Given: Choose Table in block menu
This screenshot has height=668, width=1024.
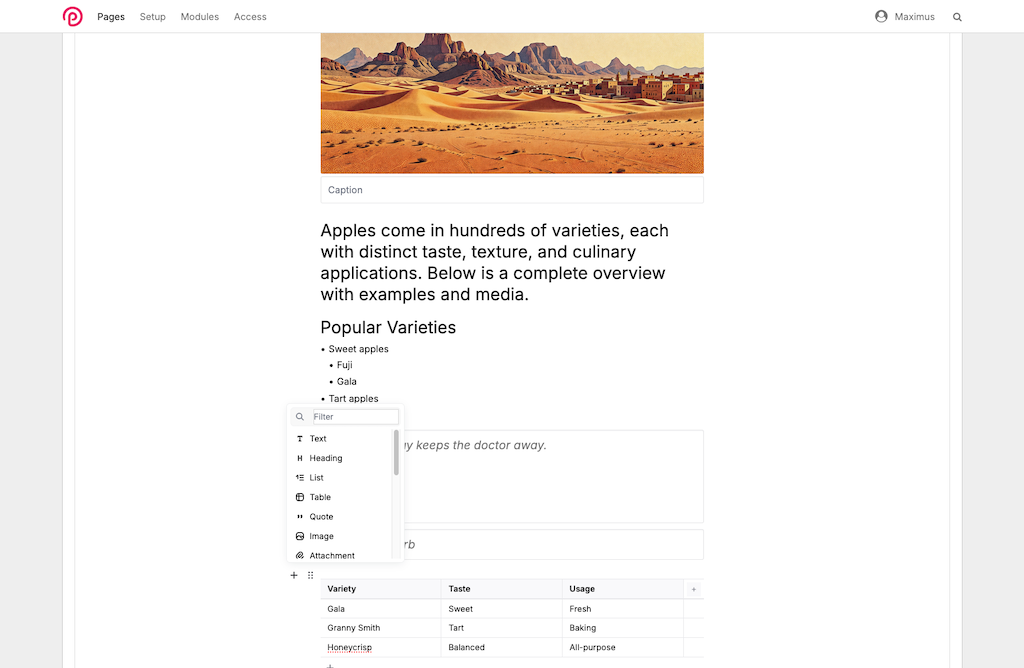Looking at the screenshot, I should coord(341,498).
